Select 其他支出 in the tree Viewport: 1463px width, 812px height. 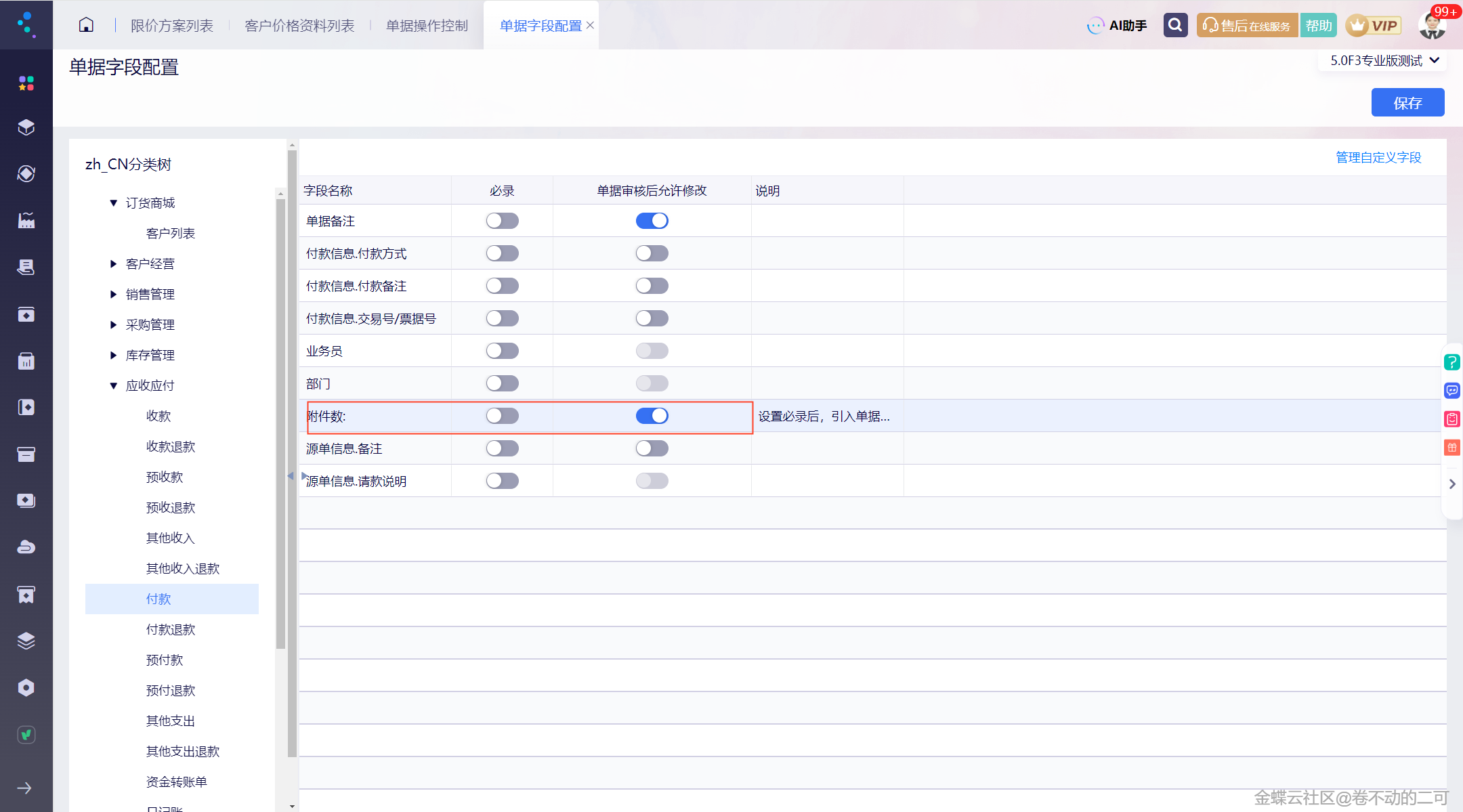(171, 721)
